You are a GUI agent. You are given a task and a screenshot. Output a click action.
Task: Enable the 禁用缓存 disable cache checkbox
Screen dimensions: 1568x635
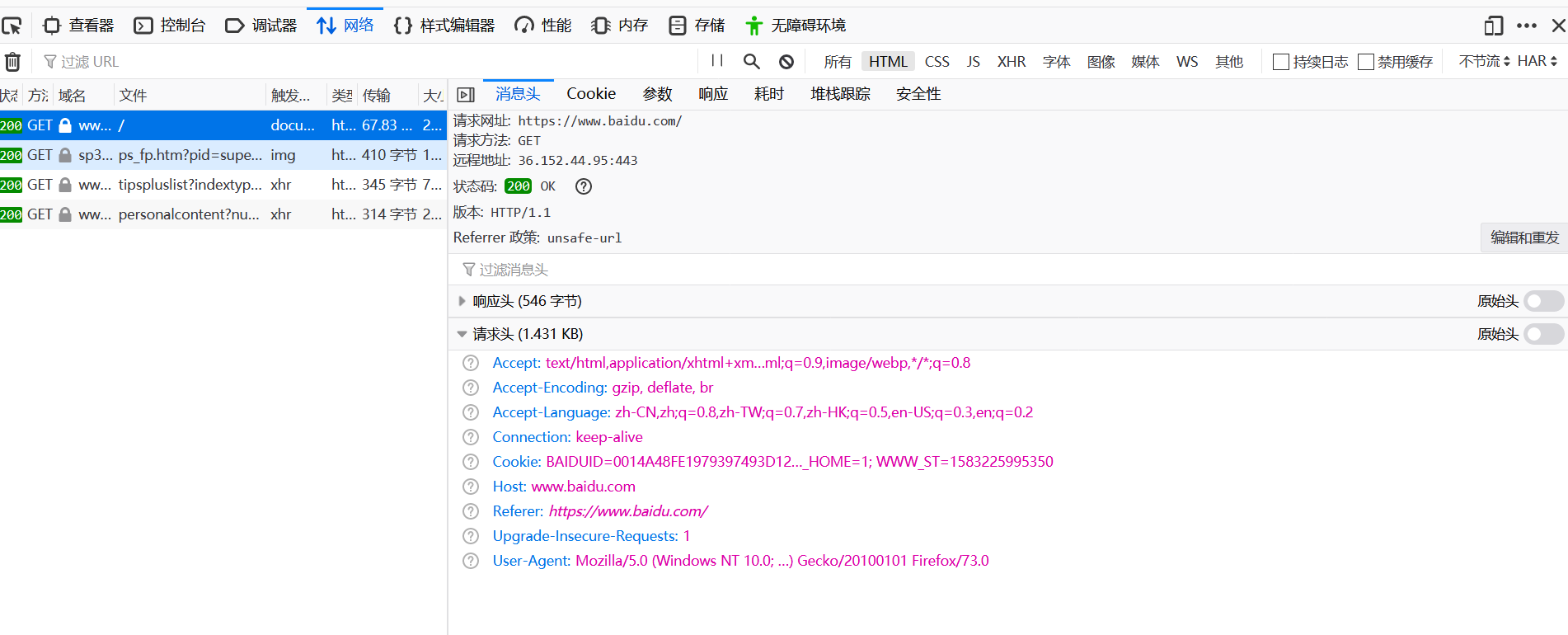click(x=1366, y=62)
